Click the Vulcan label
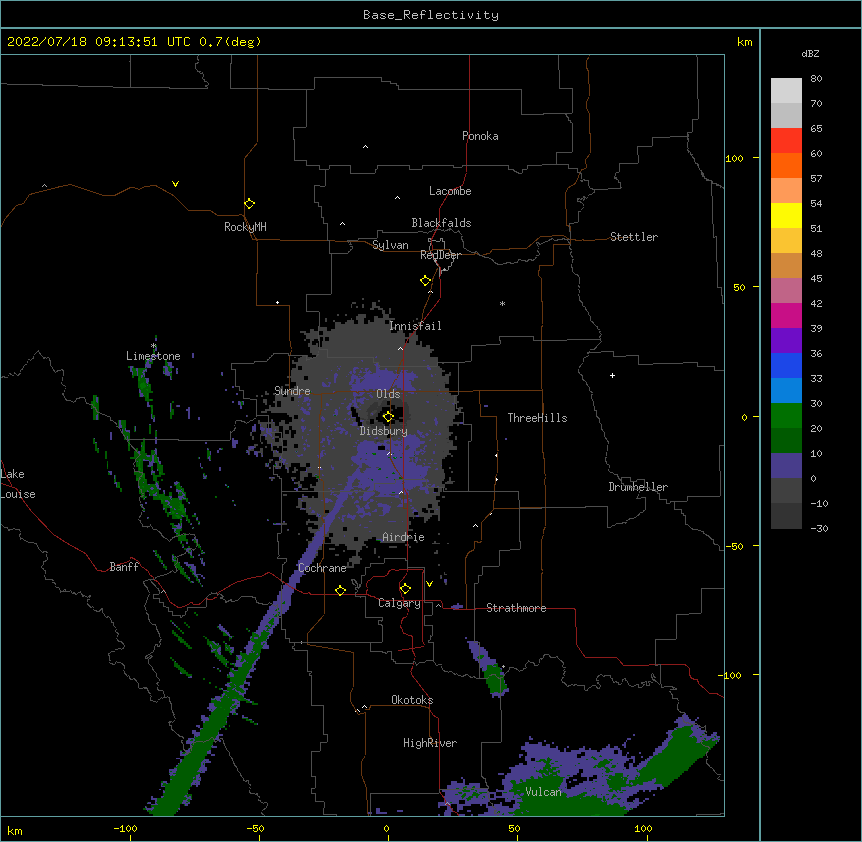Screen dimensions: 862x842 pos(543,792)
